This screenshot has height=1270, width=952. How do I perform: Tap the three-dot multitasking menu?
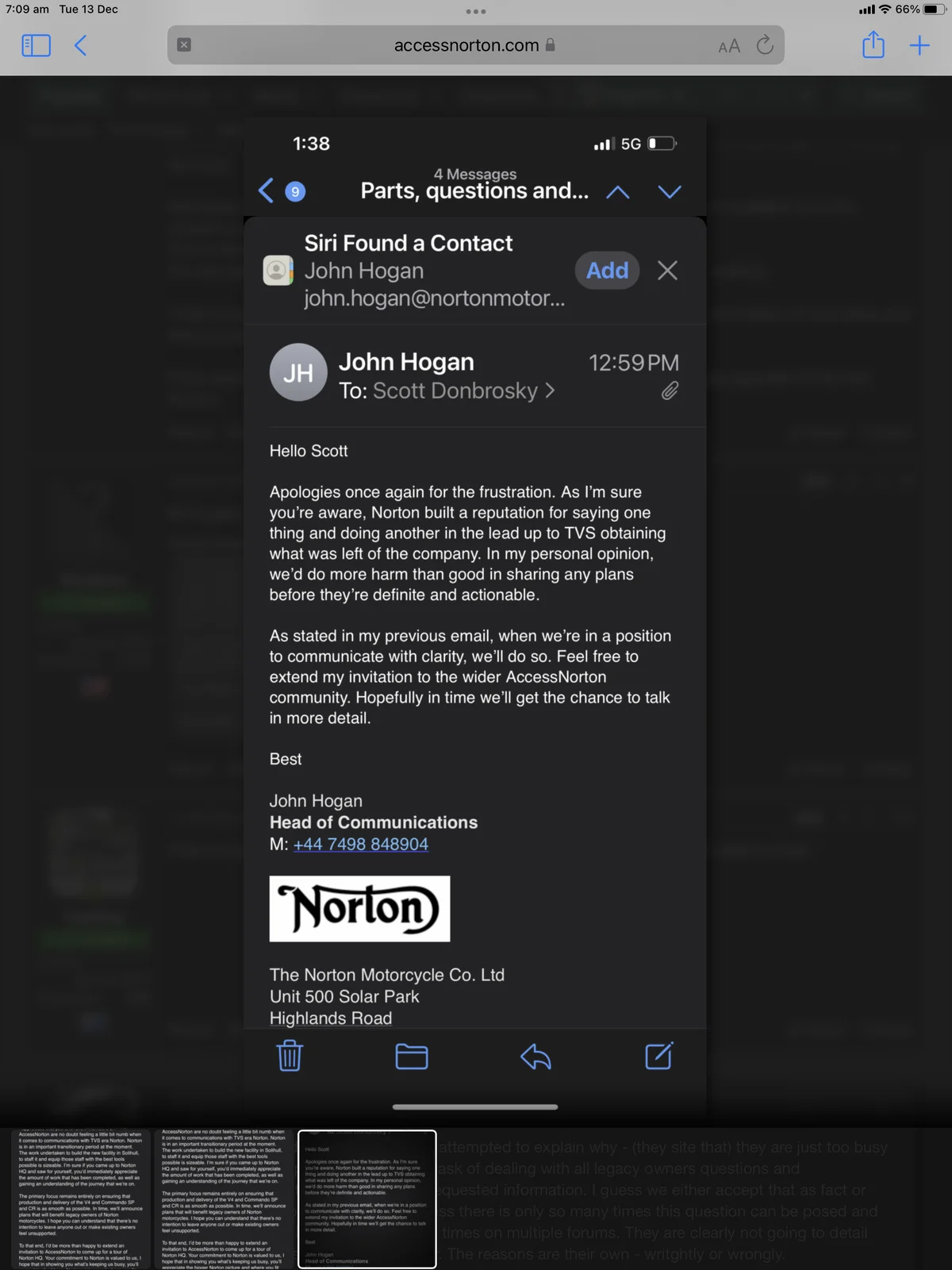tap(476, 11)
